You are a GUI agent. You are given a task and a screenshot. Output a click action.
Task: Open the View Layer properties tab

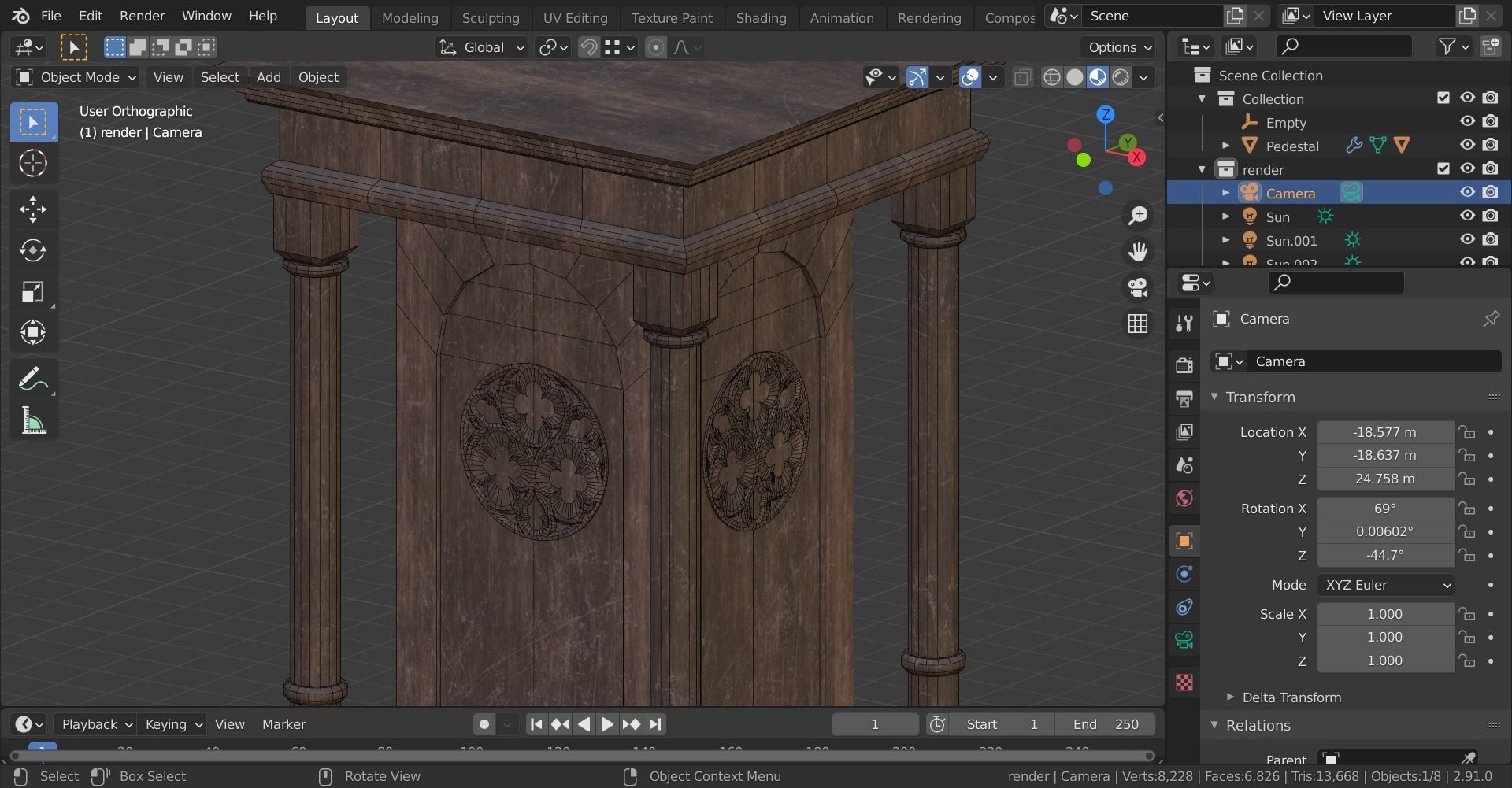point(1184,432)
